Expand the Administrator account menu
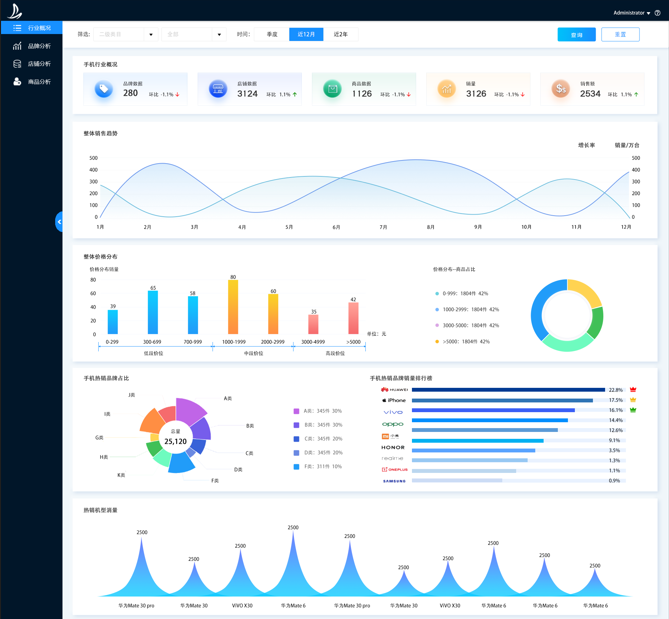Screen dimensions: 669x619 tap(632, 13)
